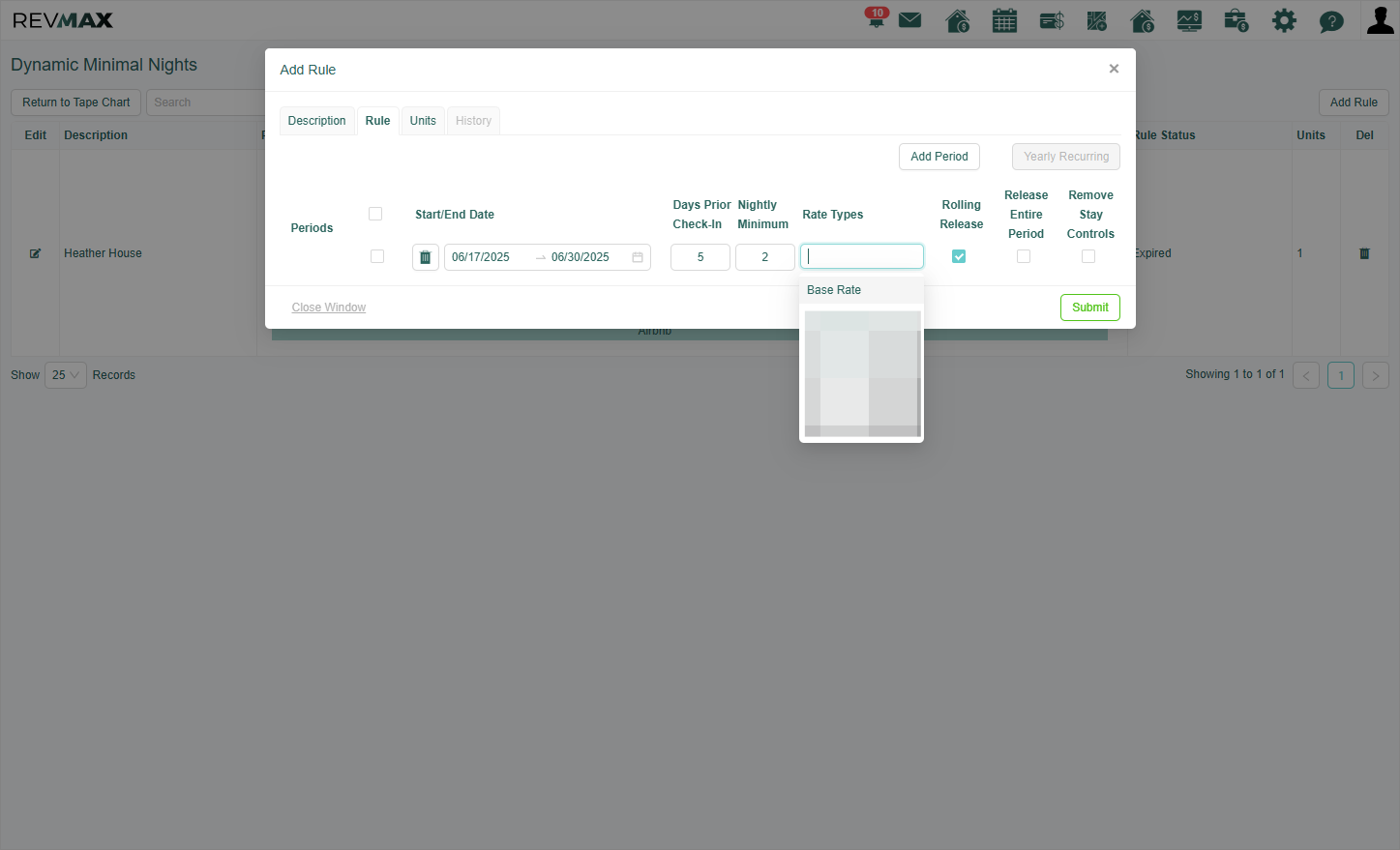Open the credit card payments icon
1400x850 pixels.
point(1052,20)
